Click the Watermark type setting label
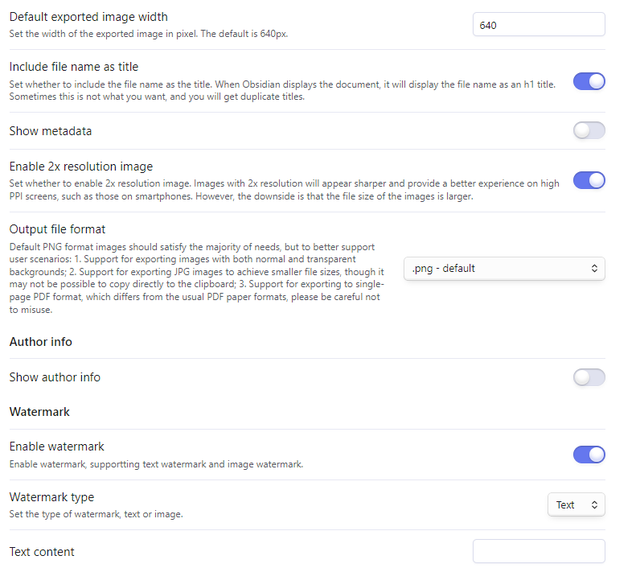Screen dimensions: 640x568 (x=52, y=497)
